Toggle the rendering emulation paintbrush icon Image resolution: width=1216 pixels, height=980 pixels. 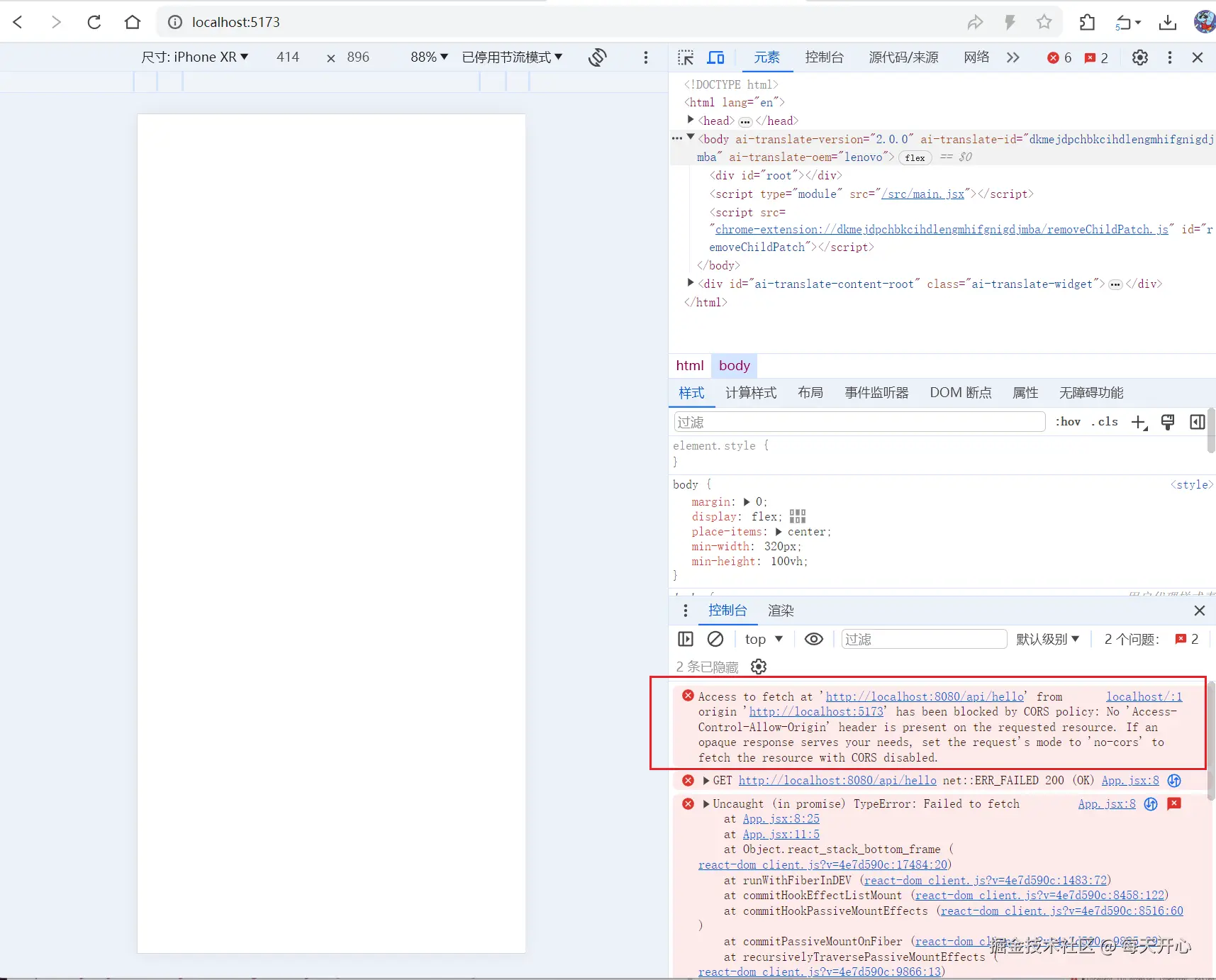tap(1168, 423)
